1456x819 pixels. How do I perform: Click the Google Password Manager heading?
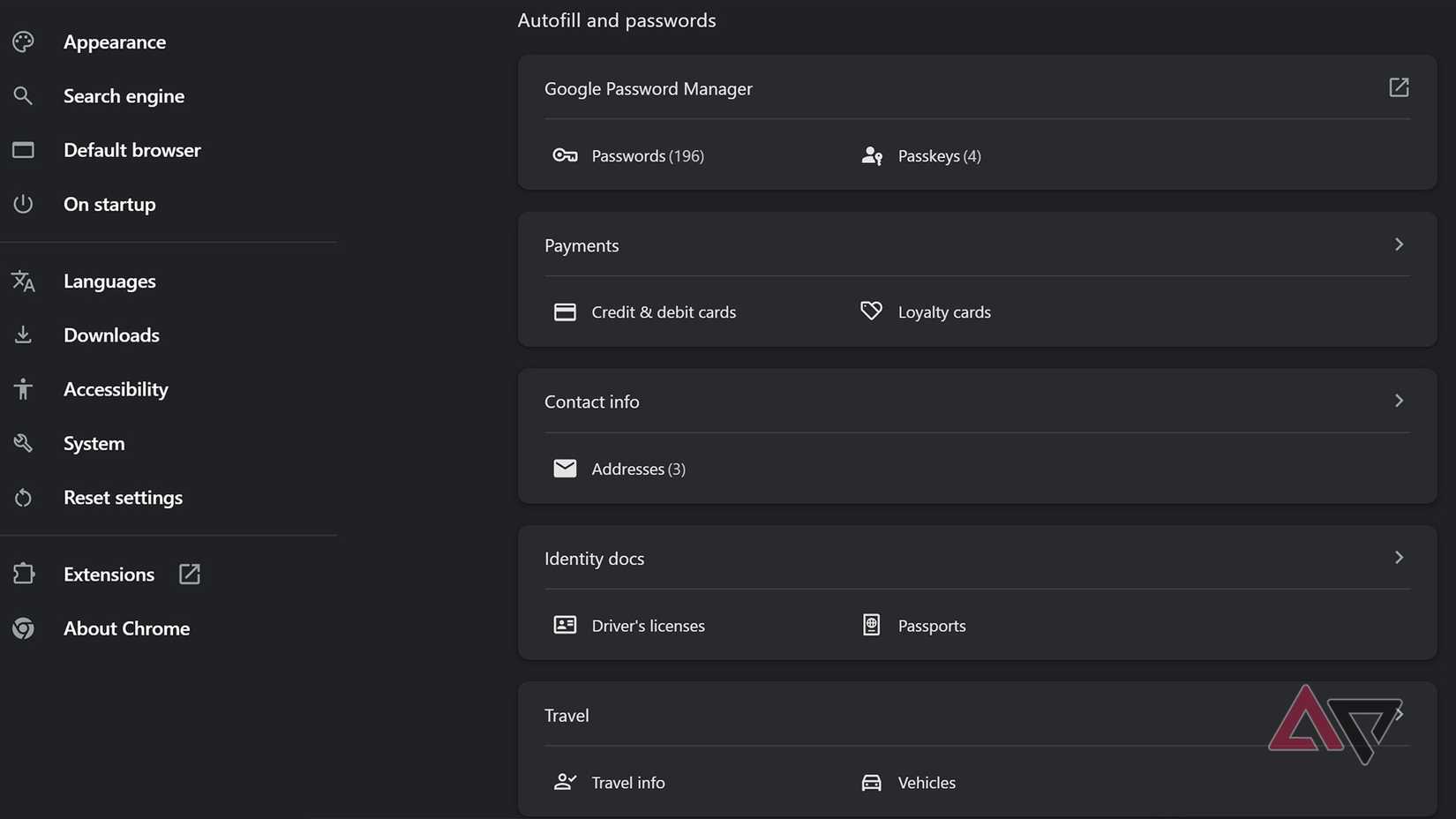(x=649, y=88)
